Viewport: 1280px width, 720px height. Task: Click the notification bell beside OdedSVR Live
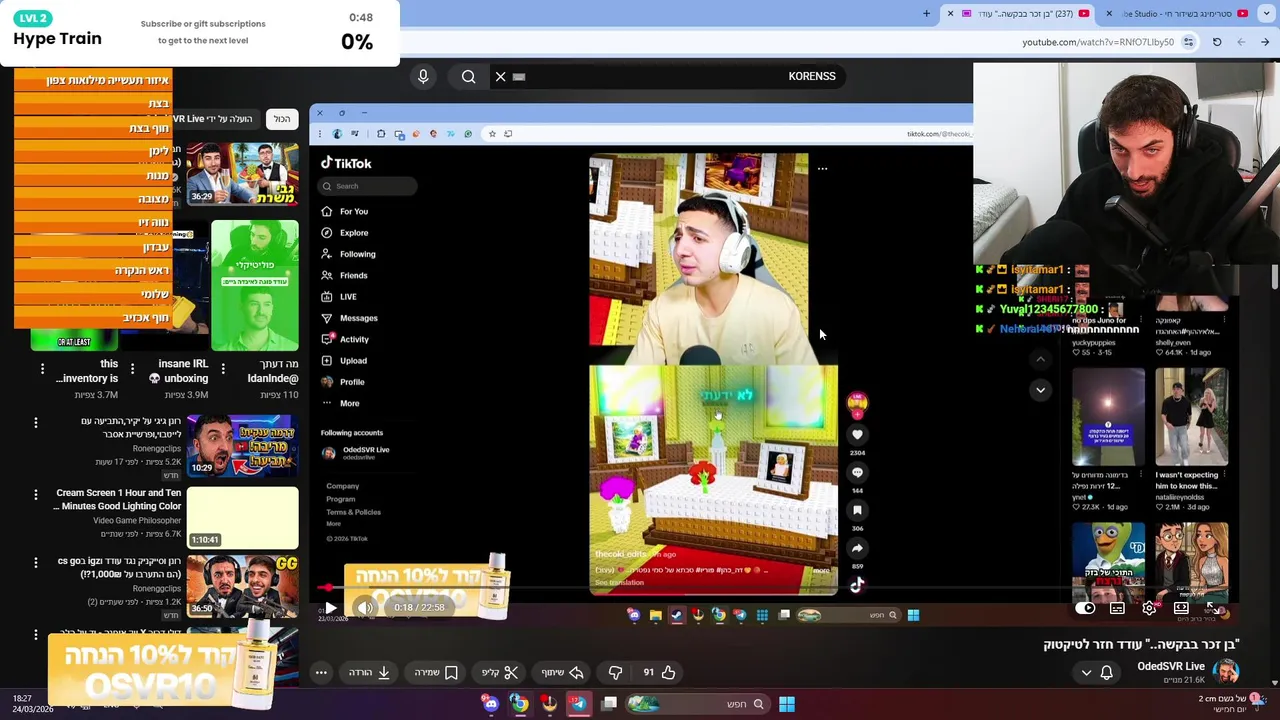point(1106,672)
